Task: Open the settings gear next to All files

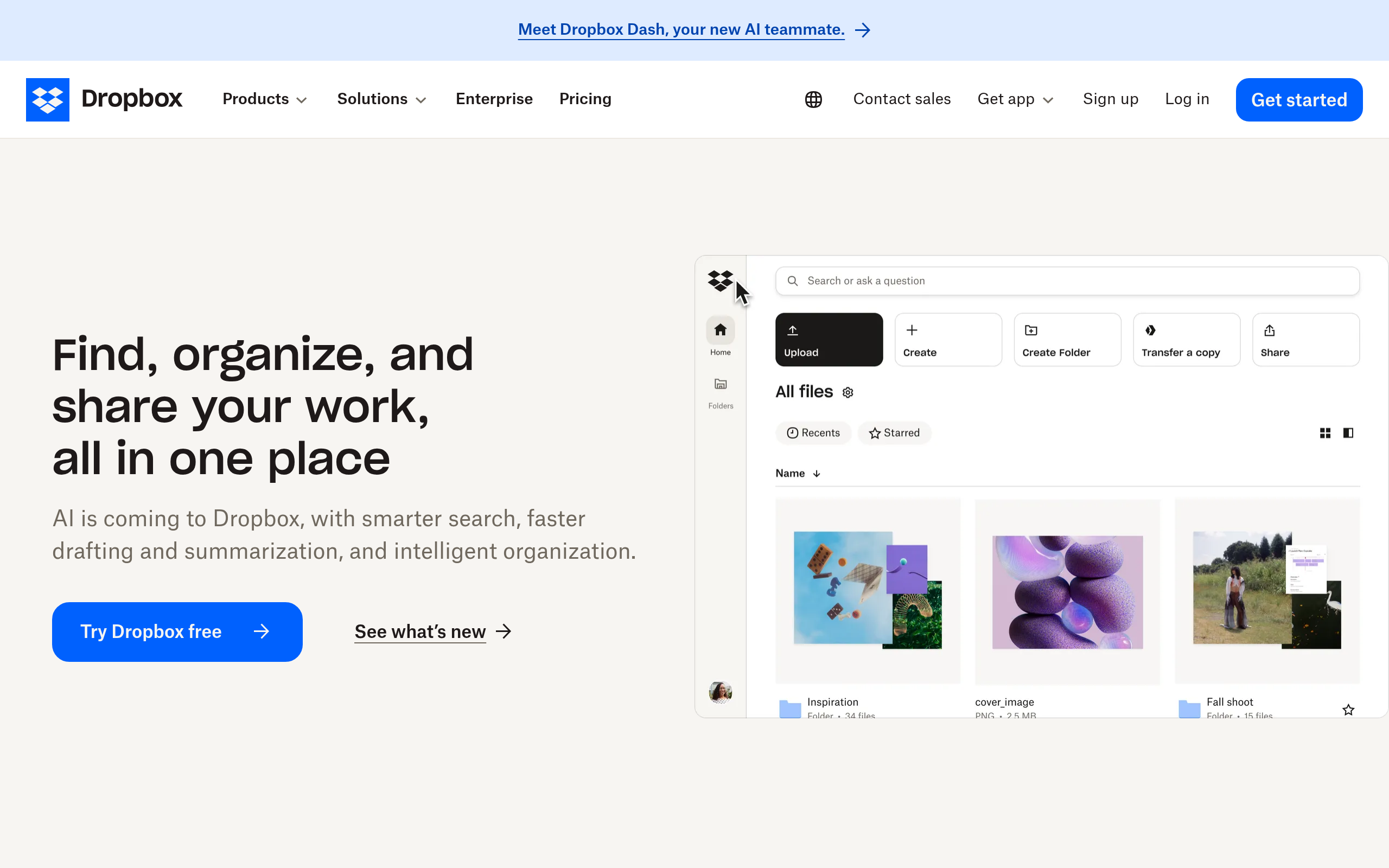Action: tap(848, 392)
